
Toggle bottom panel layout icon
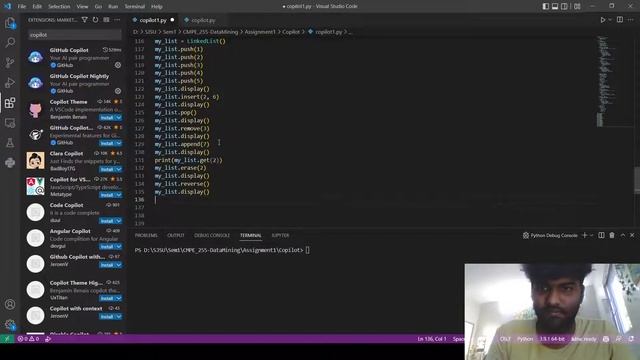[555, 6]
